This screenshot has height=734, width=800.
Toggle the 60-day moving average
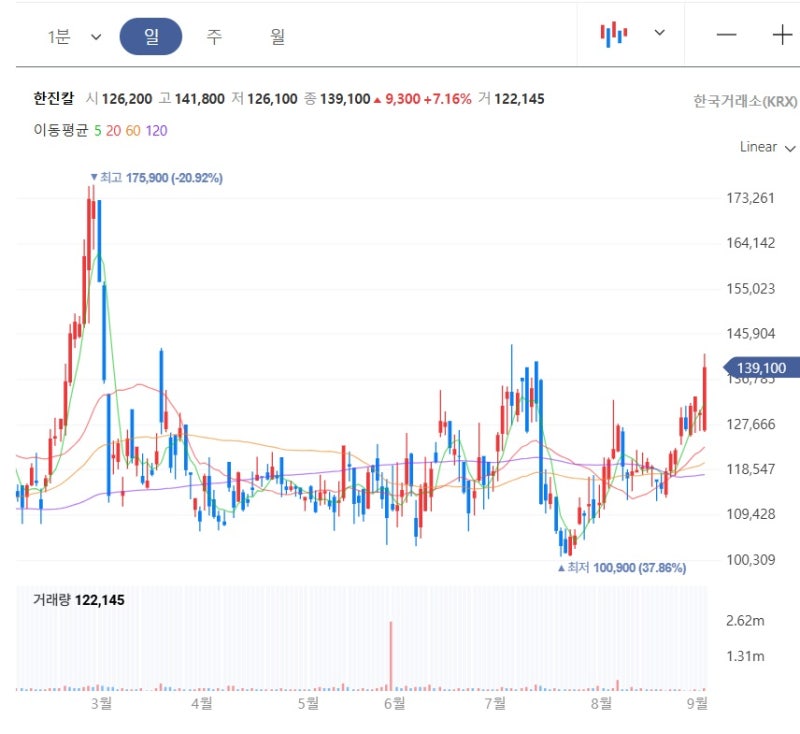click(133, 131)
